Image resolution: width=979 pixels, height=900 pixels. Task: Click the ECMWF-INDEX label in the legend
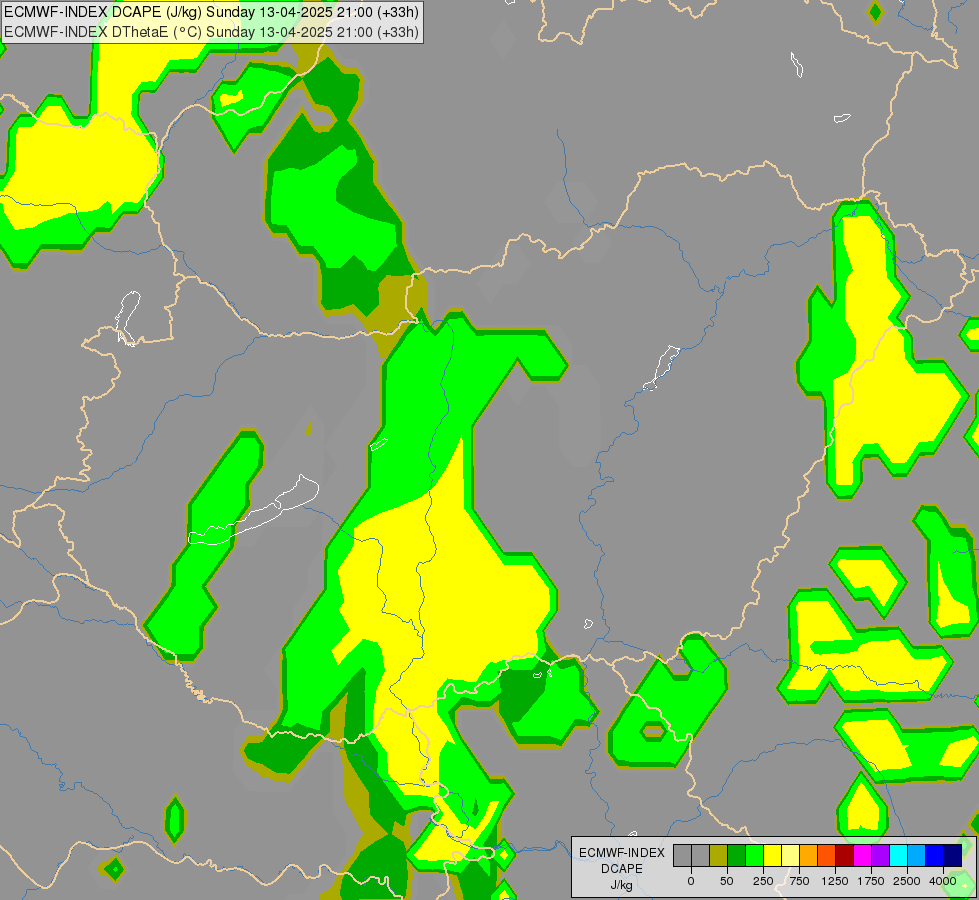(x=622, y=853)
